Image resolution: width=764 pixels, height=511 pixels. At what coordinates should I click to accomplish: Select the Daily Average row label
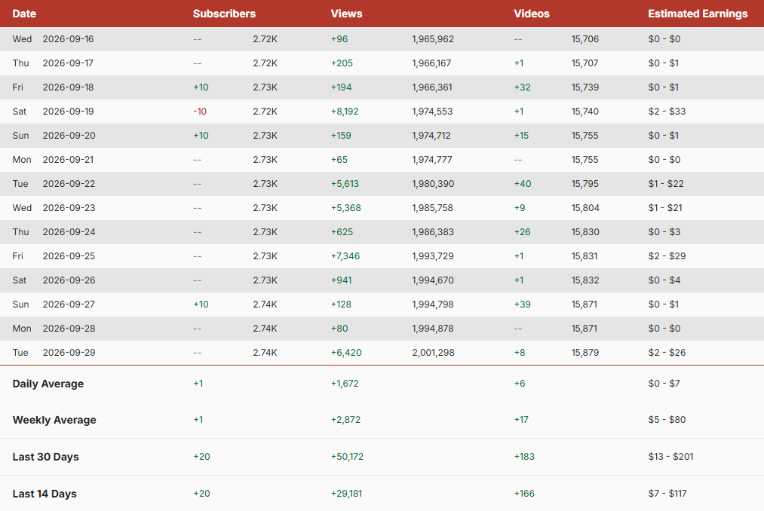point(48,384)
